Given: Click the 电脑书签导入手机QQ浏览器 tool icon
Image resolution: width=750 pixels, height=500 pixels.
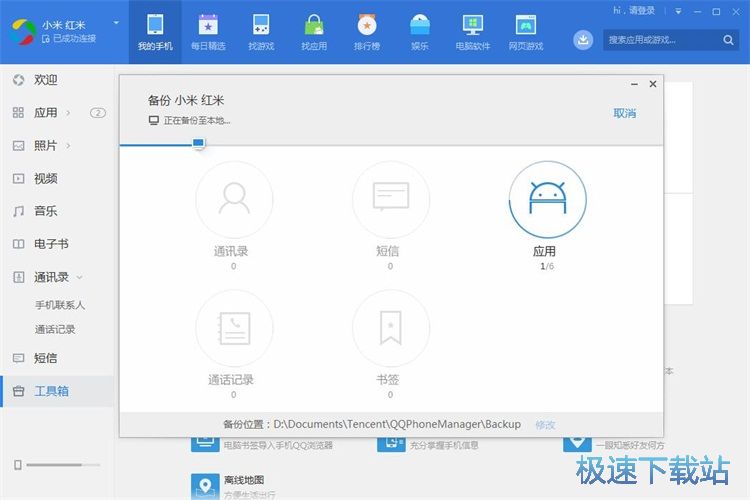Looking at the screenshot, I should (x=205, y=444).
